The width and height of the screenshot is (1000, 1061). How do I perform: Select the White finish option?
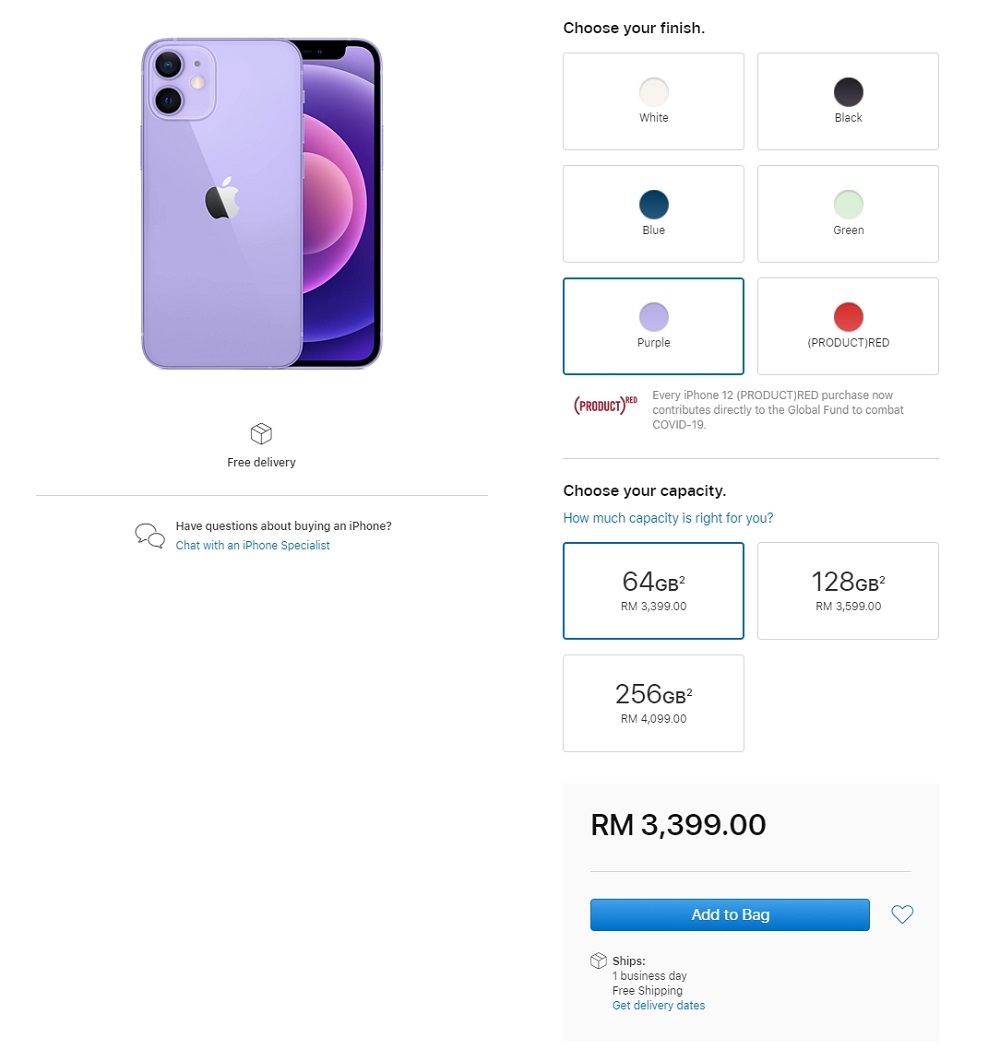pyautogui.click(x=653, y=101)
